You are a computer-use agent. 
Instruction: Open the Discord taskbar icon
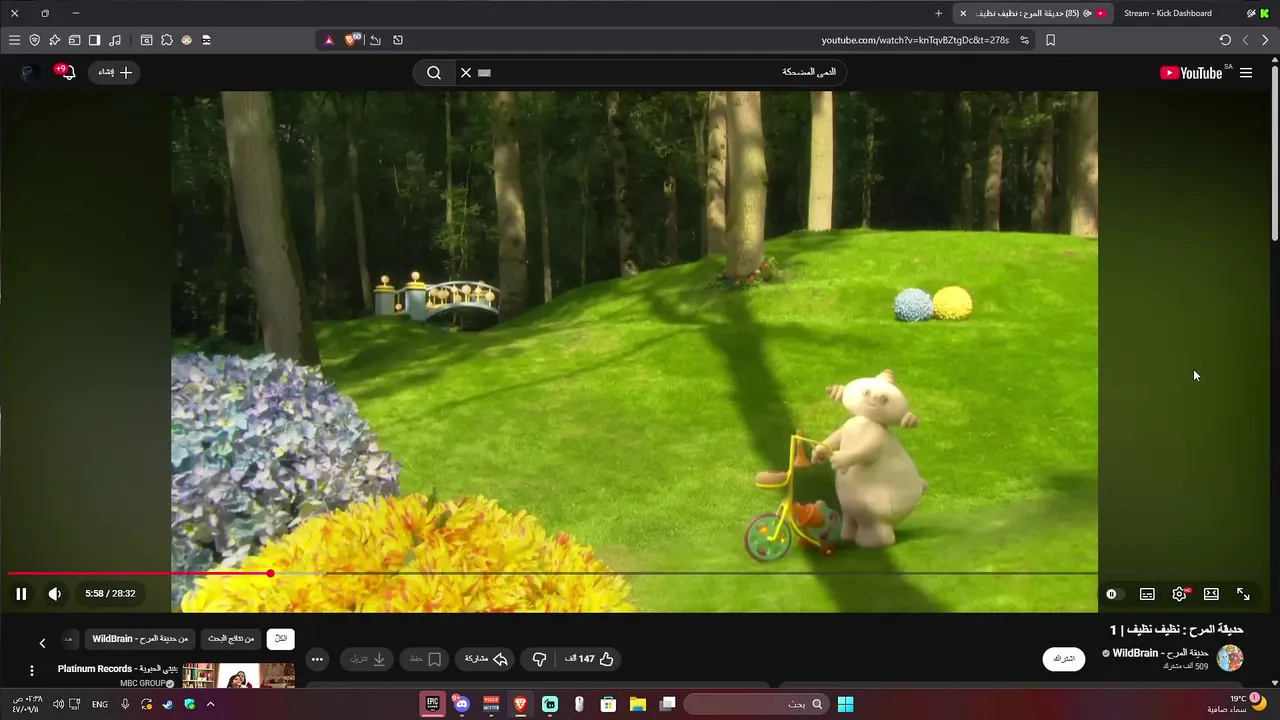(461, 704)
